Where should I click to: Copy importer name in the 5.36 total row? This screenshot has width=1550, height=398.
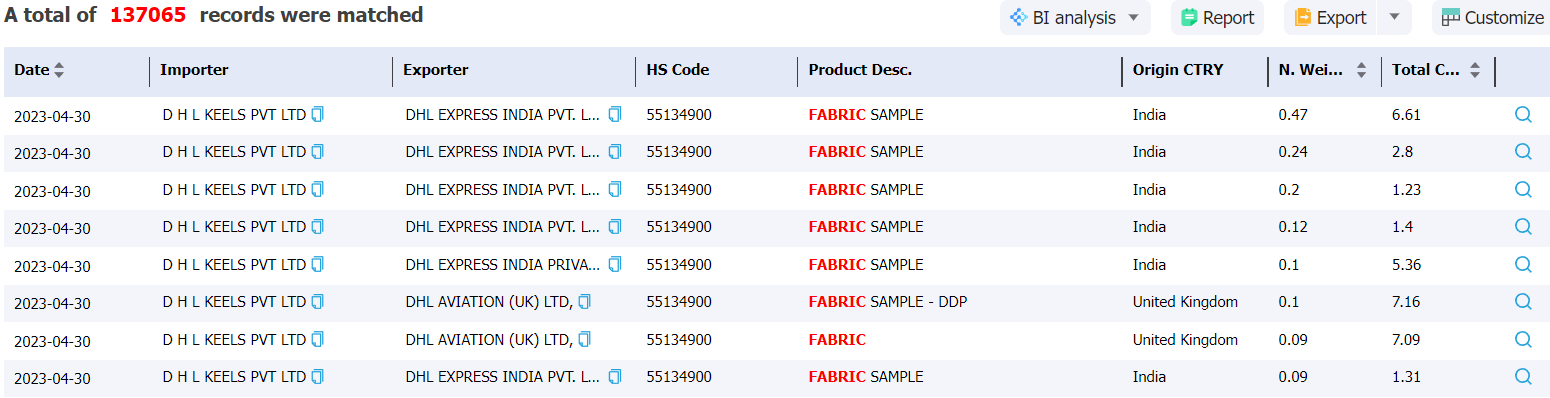tap(318, 264)
